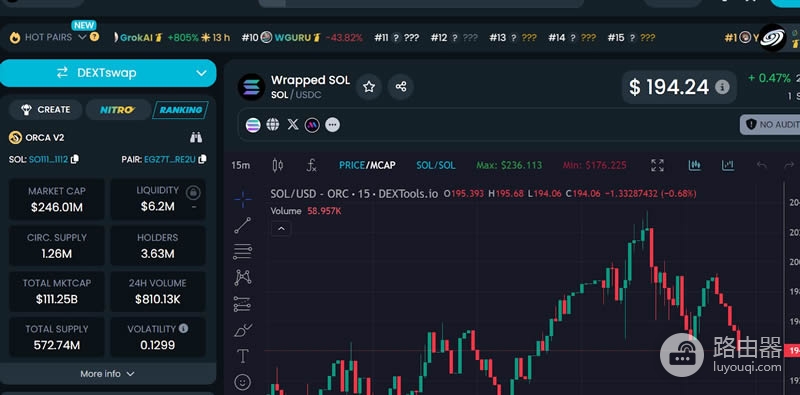Click the 572.74M total supply value
This screenshot has height=395, width=800.
tap(57, 345)
